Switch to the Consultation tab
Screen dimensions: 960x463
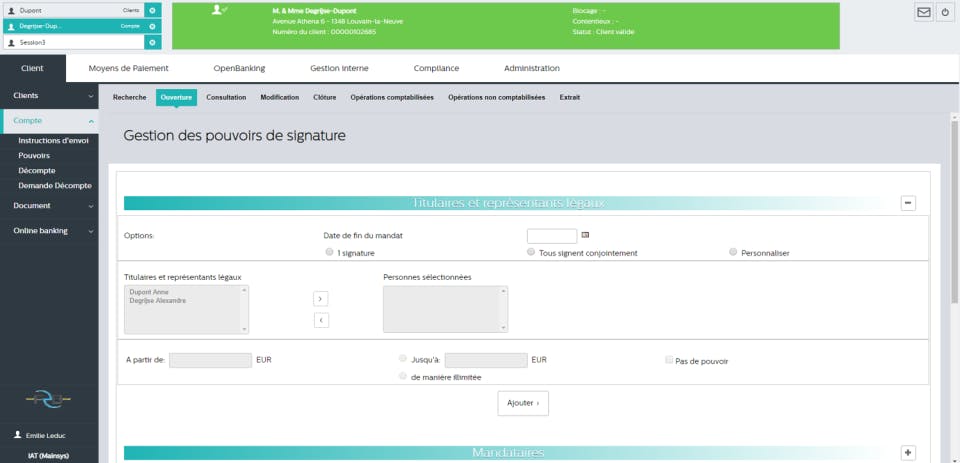(226, 97)
